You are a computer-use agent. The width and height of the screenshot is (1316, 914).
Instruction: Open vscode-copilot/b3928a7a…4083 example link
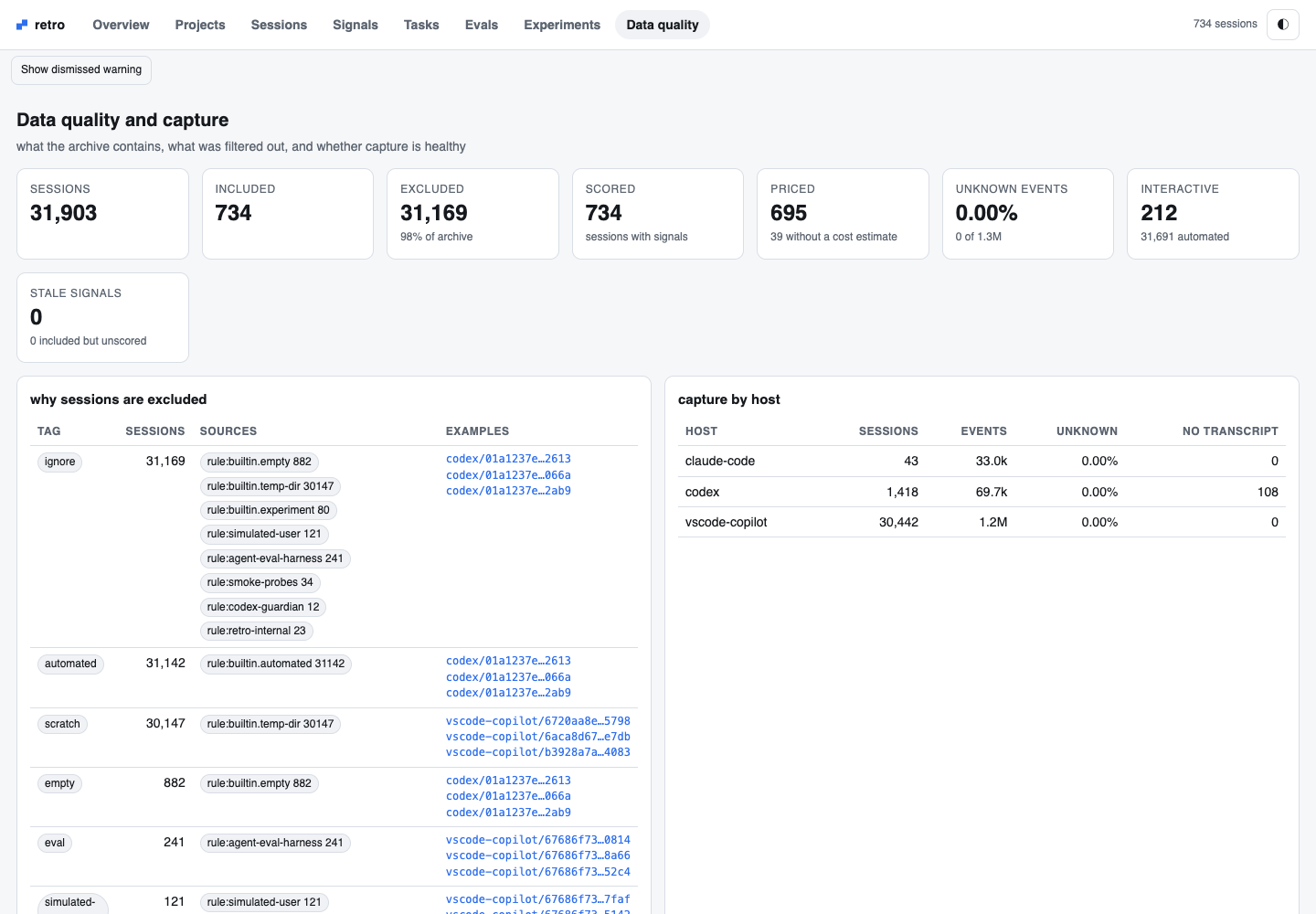click(x=538, y=752)
